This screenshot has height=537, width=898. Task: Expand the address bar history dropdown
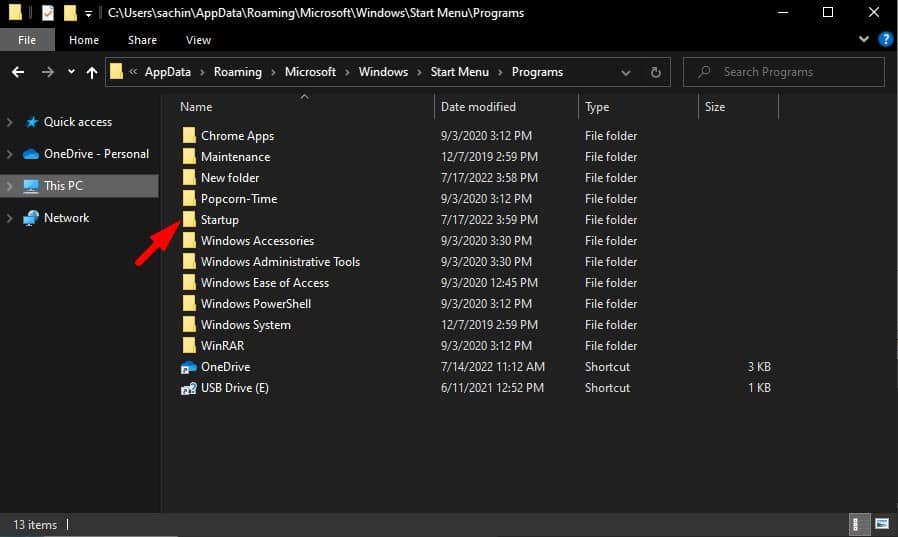pyautogui.click(x=626, y=73)
